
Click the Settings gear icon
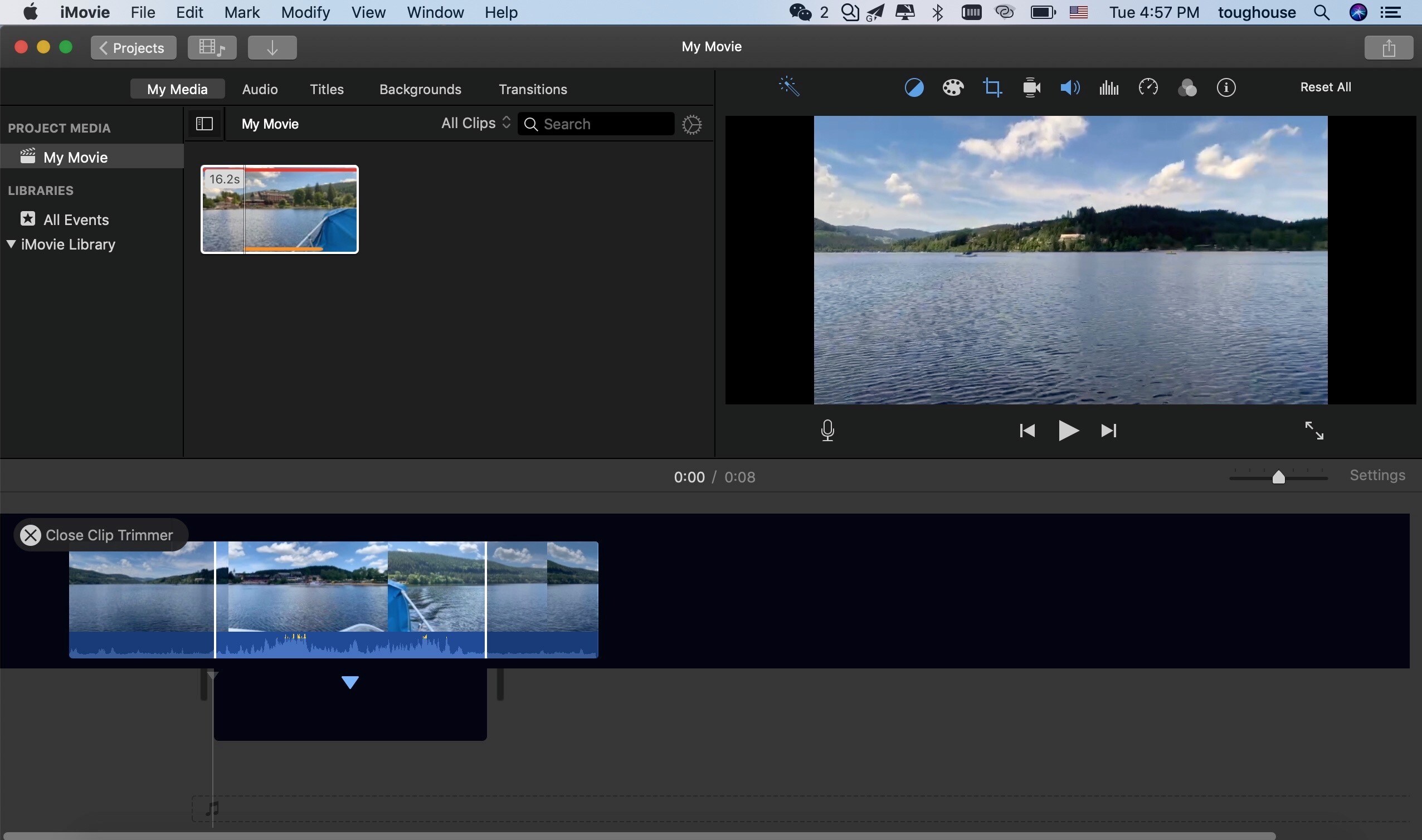(x=691, y=124)
